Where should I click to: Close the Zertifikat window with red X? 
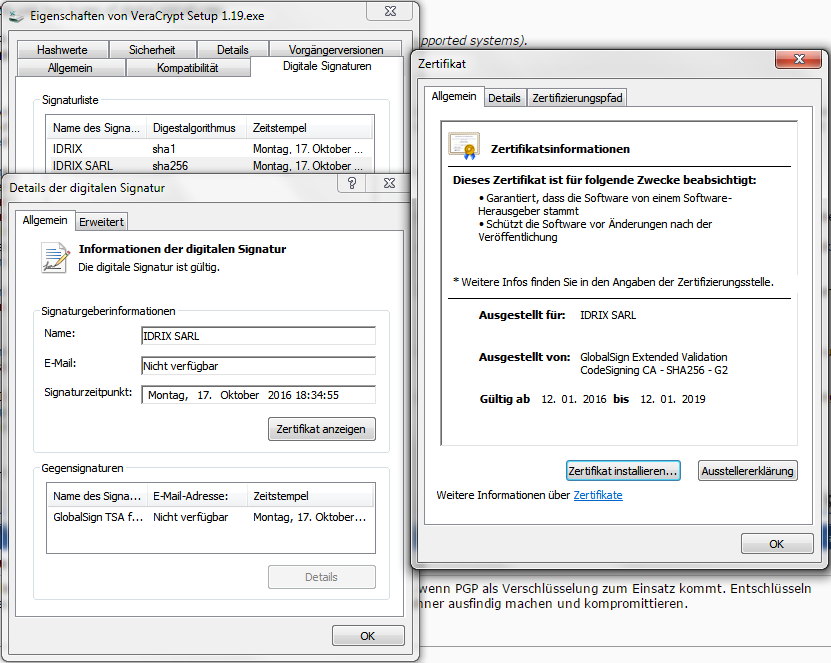click(x=799, y=59)
